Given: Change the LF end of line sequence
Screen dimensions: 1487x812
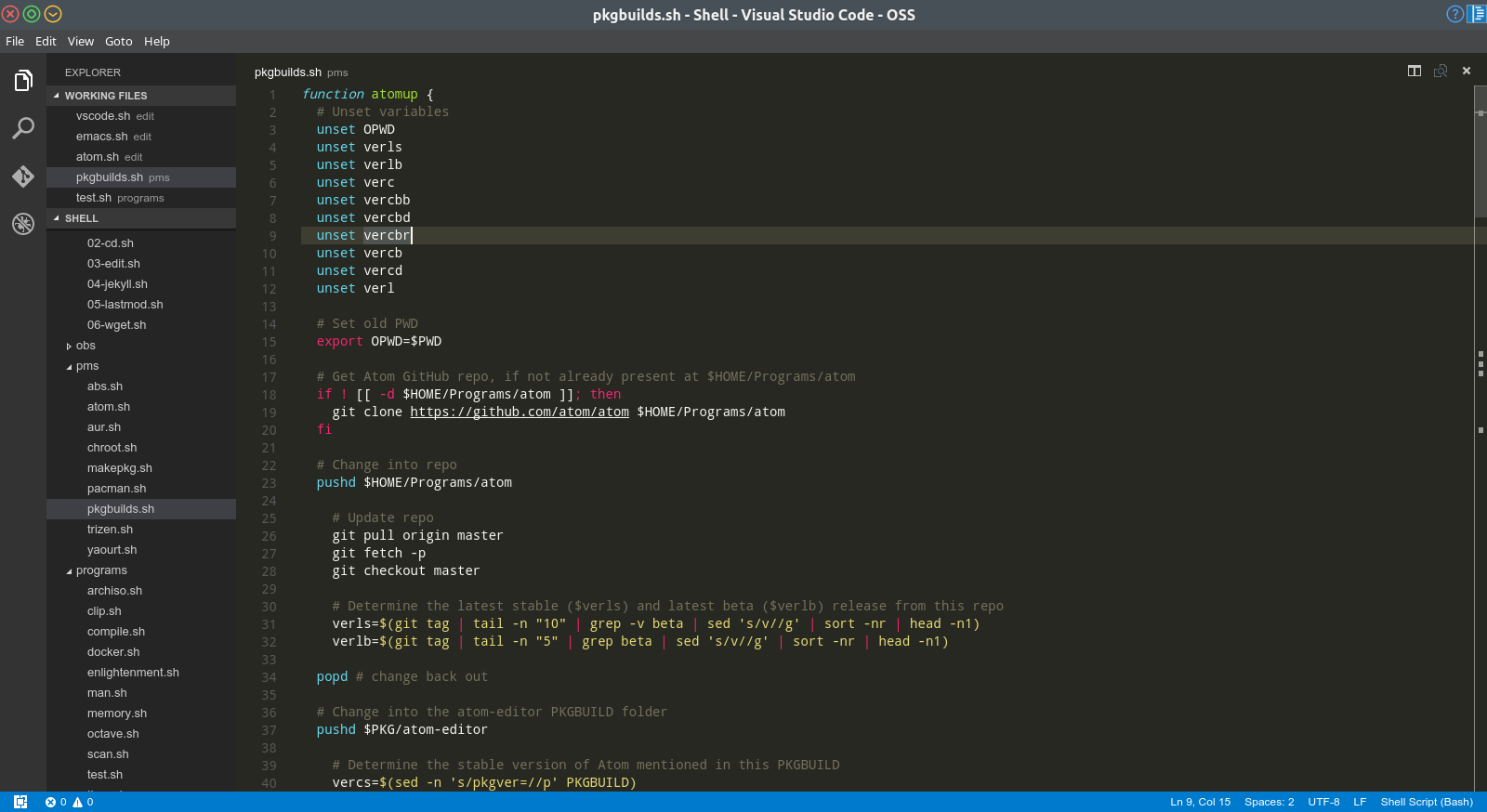Looking at the screenshot, I should [1360, 802].
